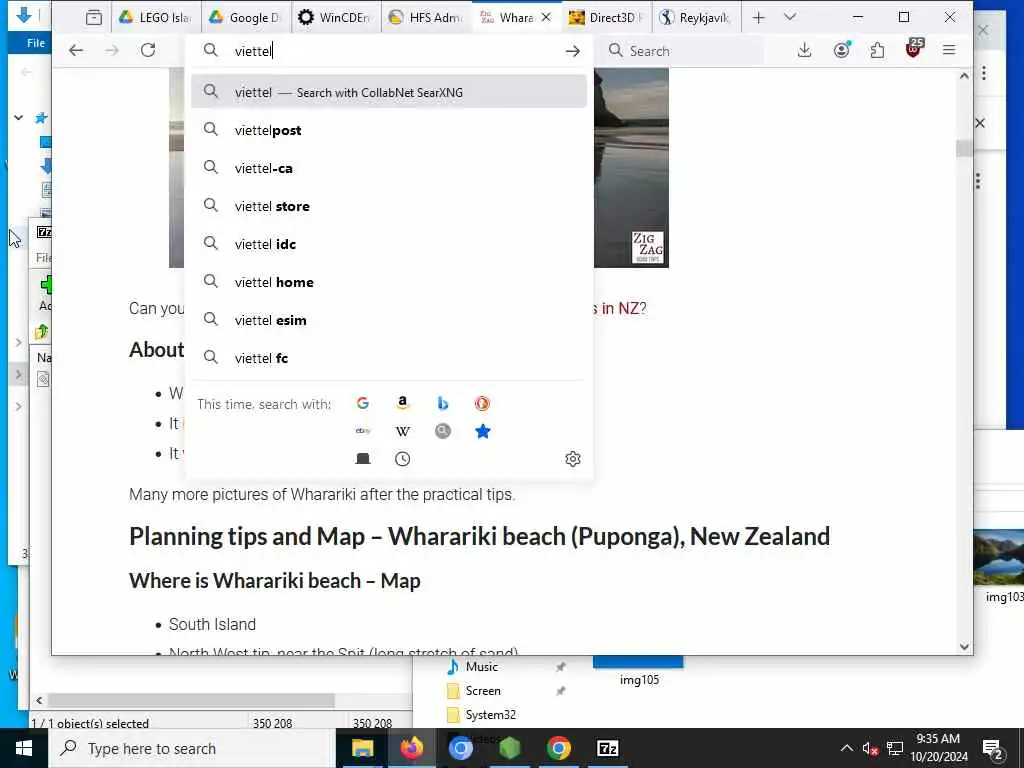
Task: Open the Firefox extensions puzzle icon
Action: (878, 50)
